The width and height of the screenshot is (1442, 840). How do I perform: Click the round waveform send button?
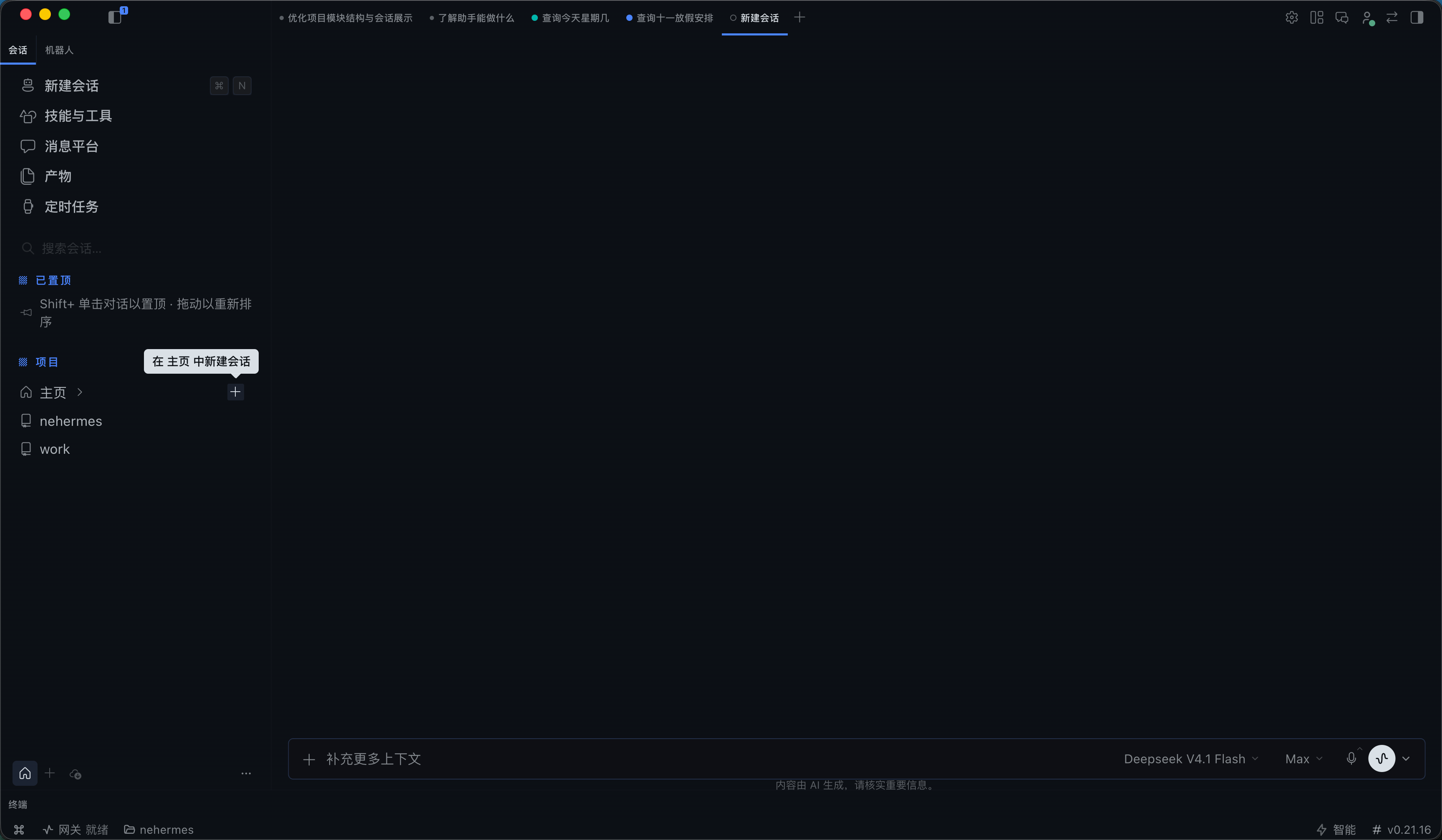[1381, 759]
